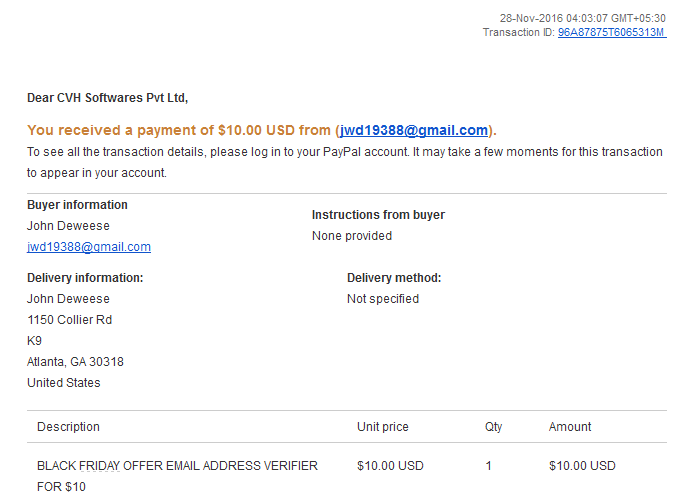
Task: Click the Instructions from buyer heading
Action: click(378, 215)
